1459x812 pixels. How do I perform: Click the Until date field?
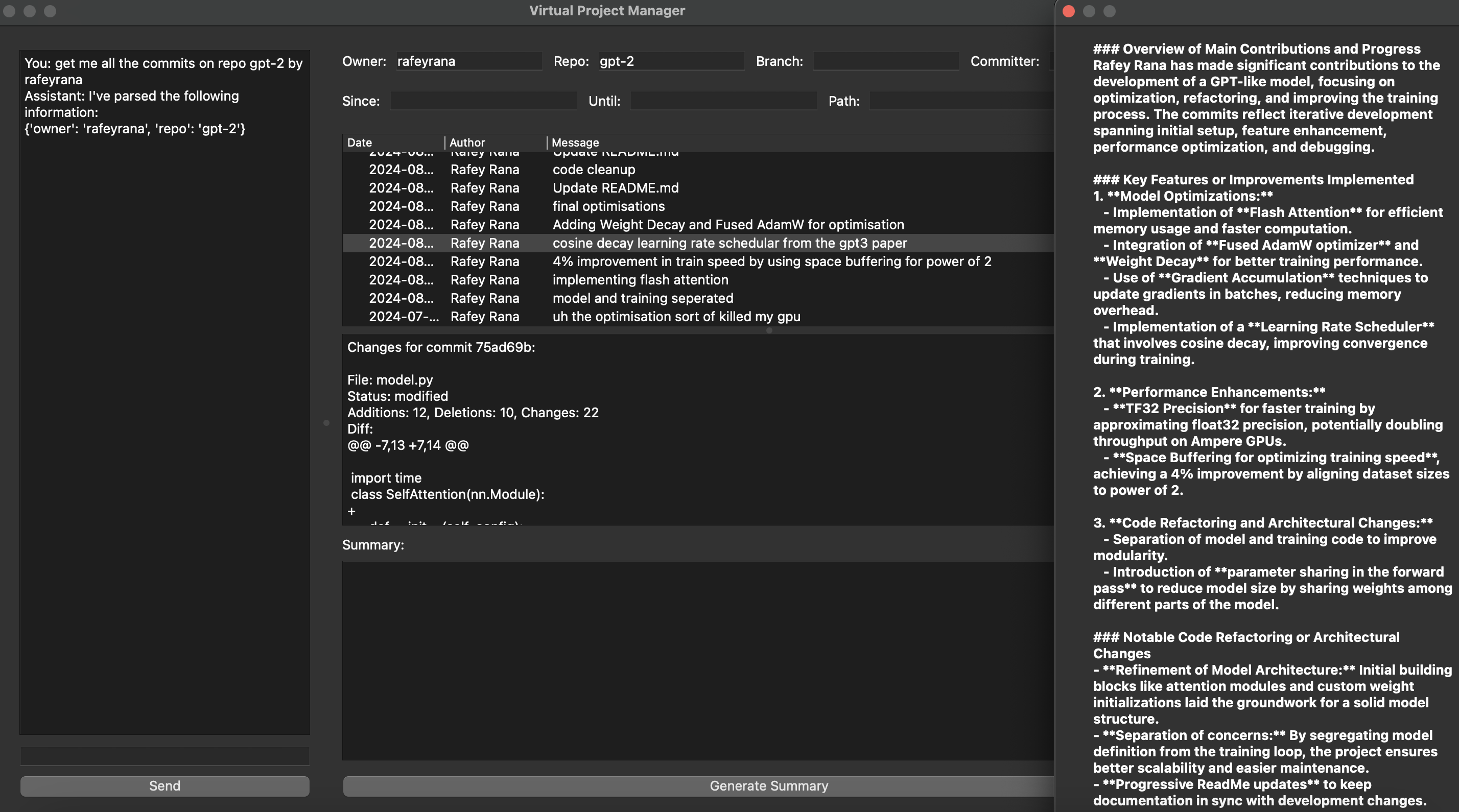[723, 101]
